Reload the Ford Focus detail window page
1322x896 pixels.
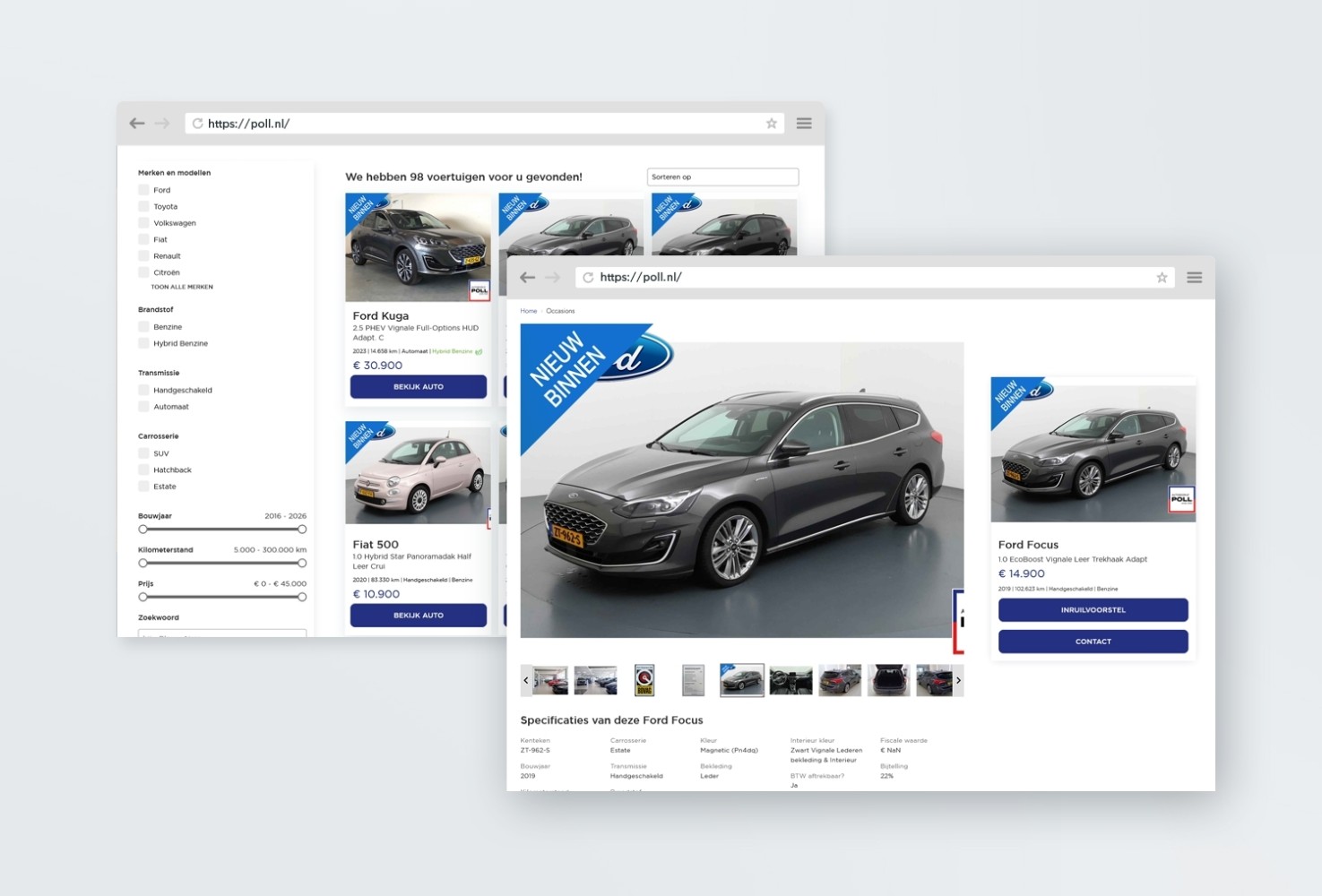[x=588, y=278]
